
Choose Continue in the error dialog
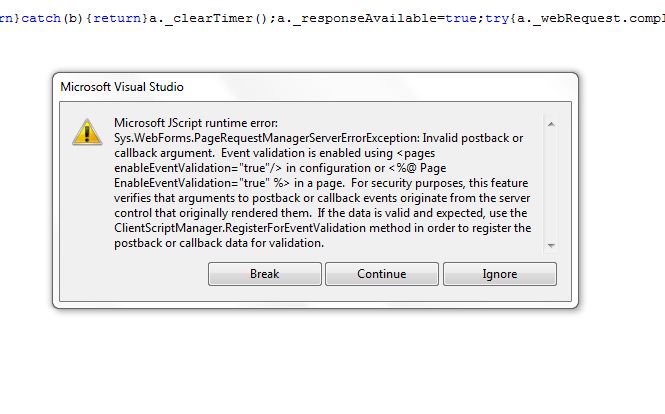[382, 274]
